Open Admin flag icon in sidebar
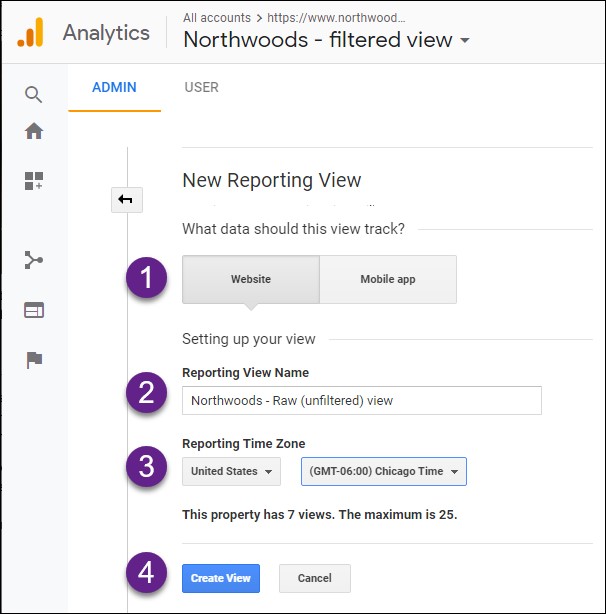Image resolution: width=606 pixels, height=614 pixels. pos(34,360)
